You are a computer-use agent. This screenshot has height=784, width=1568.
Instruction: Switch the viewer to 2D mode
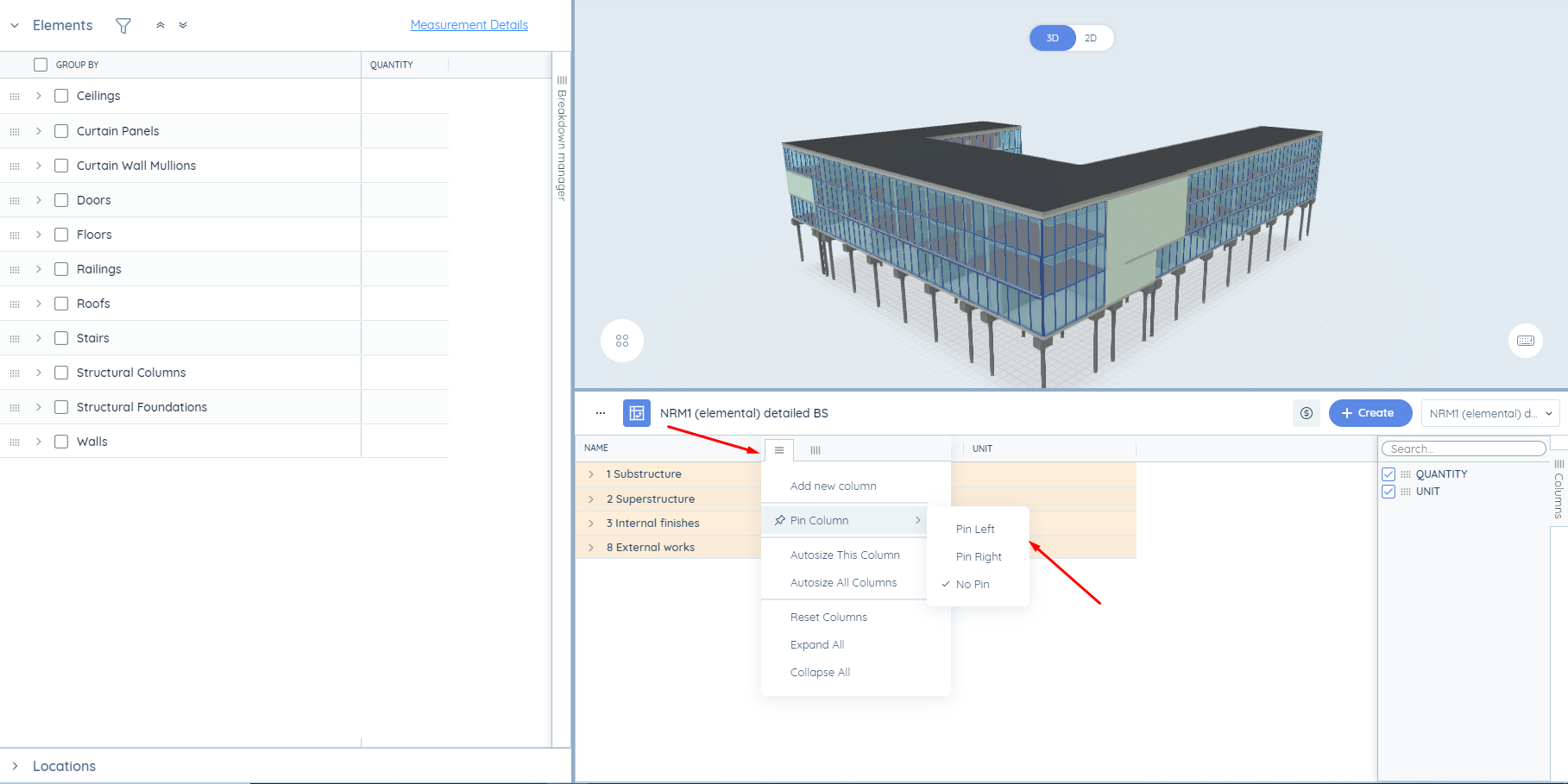coord(1091,38)
